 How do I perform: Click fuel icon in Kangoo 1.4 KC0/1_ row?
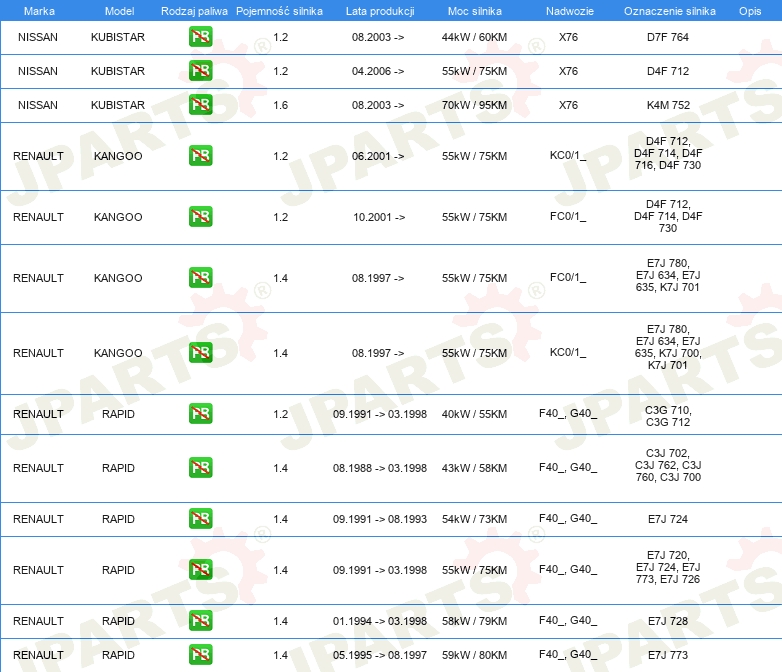click(x=200, y=352)
